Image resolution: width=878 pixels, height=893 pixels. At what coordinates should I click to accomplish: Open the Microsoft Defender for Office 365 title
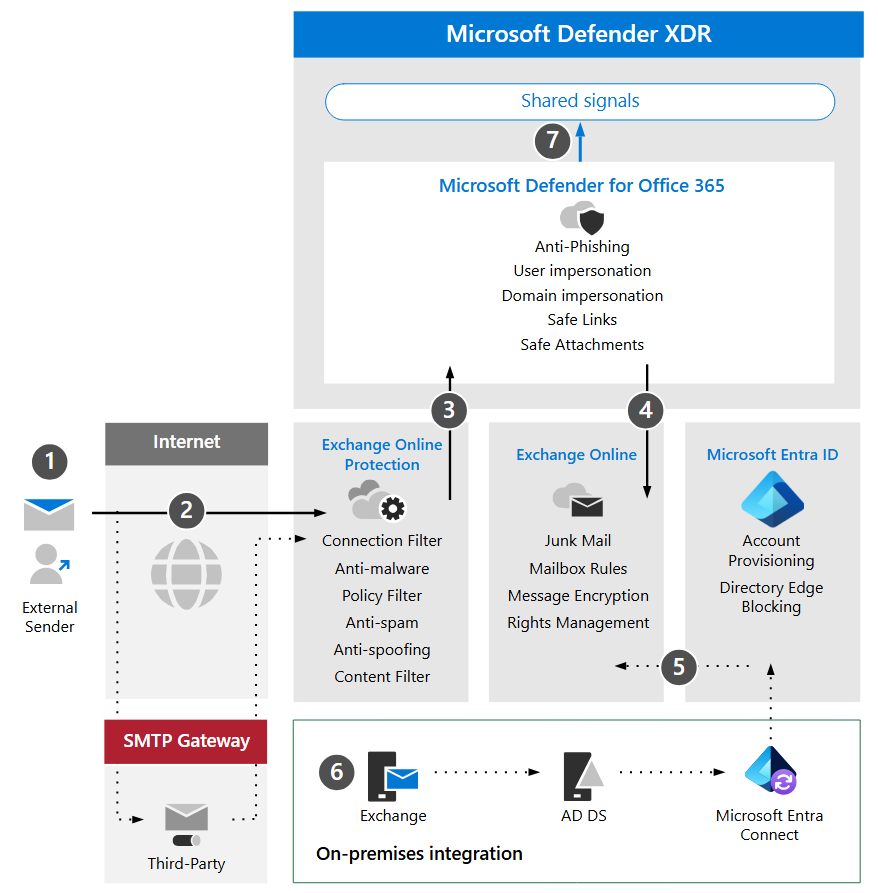(581, 186)
